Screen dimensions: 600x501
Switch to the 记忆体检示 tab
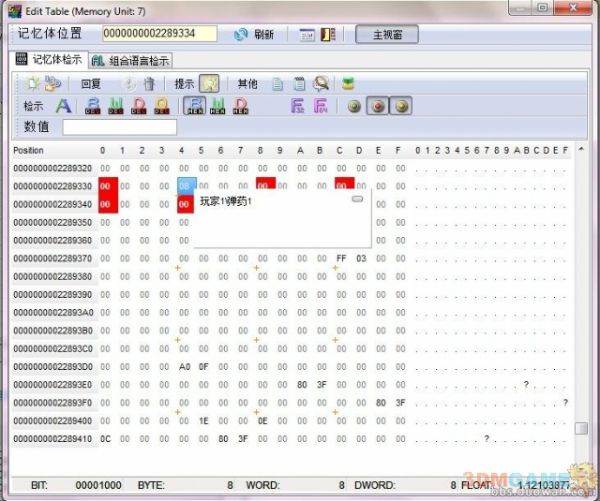coord(50,60)
